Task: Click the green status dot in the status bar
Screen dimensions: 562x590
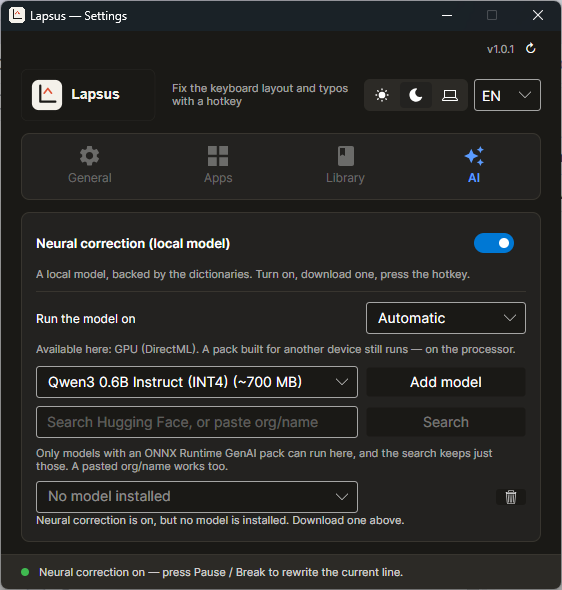Action: click(25, 572)
